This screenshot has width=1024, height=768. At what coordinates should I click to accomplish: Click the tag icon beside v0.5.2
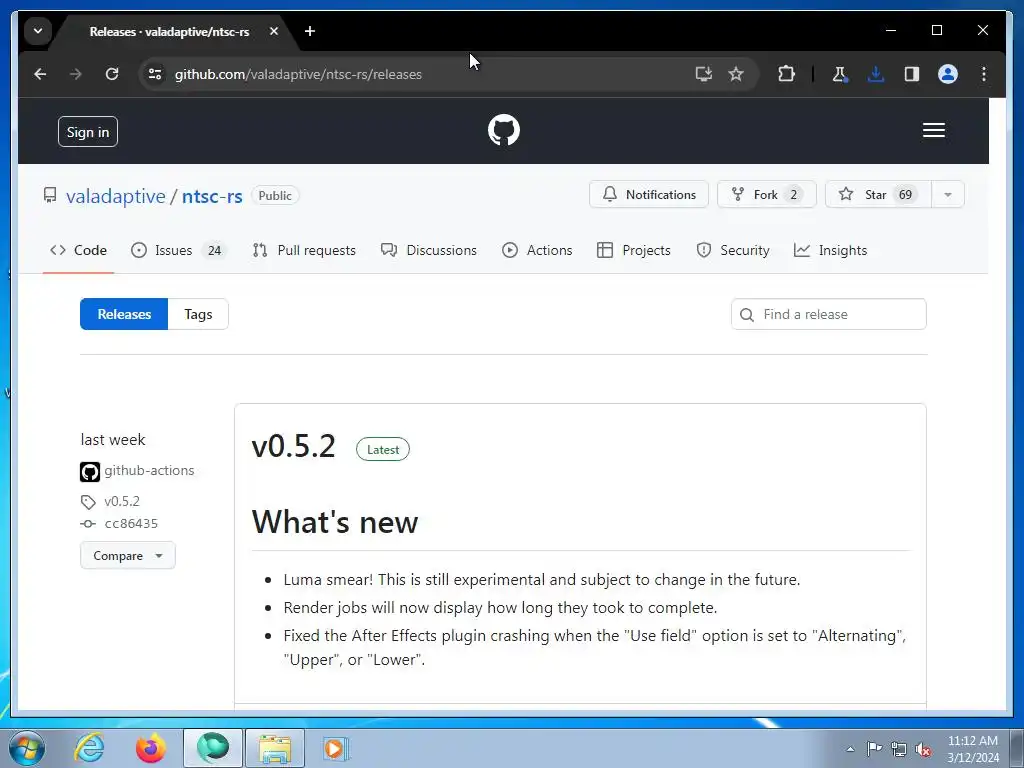pos(88,502)
